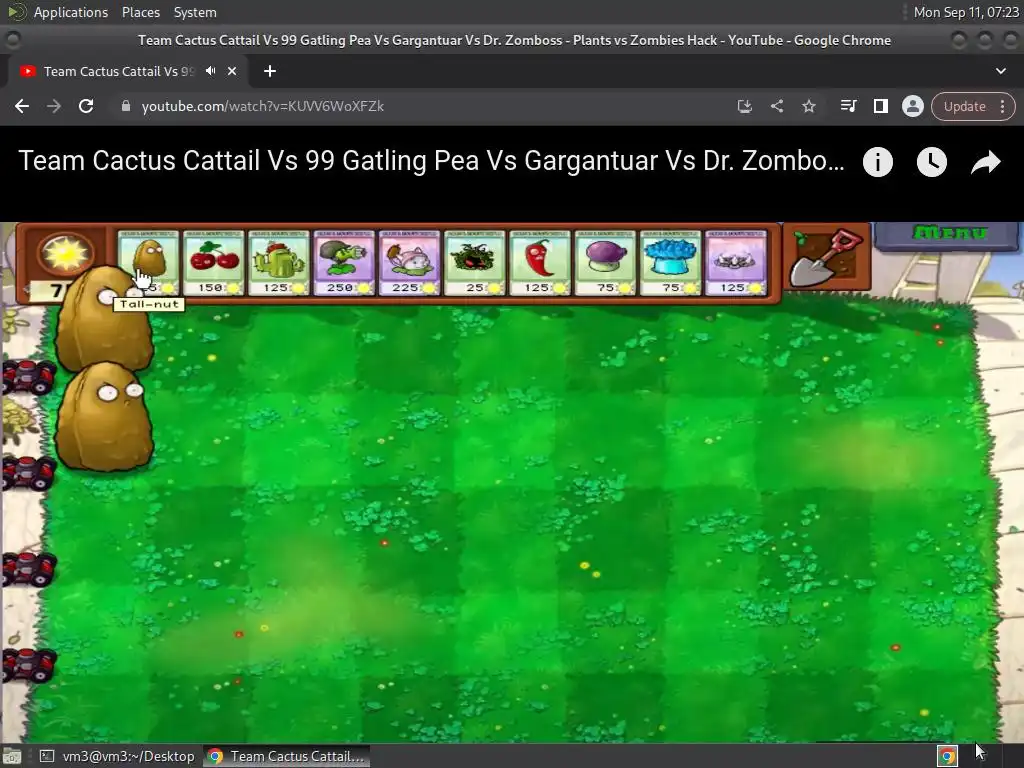Click the date and time clock

pyautogui.click(x=966, y=12)
